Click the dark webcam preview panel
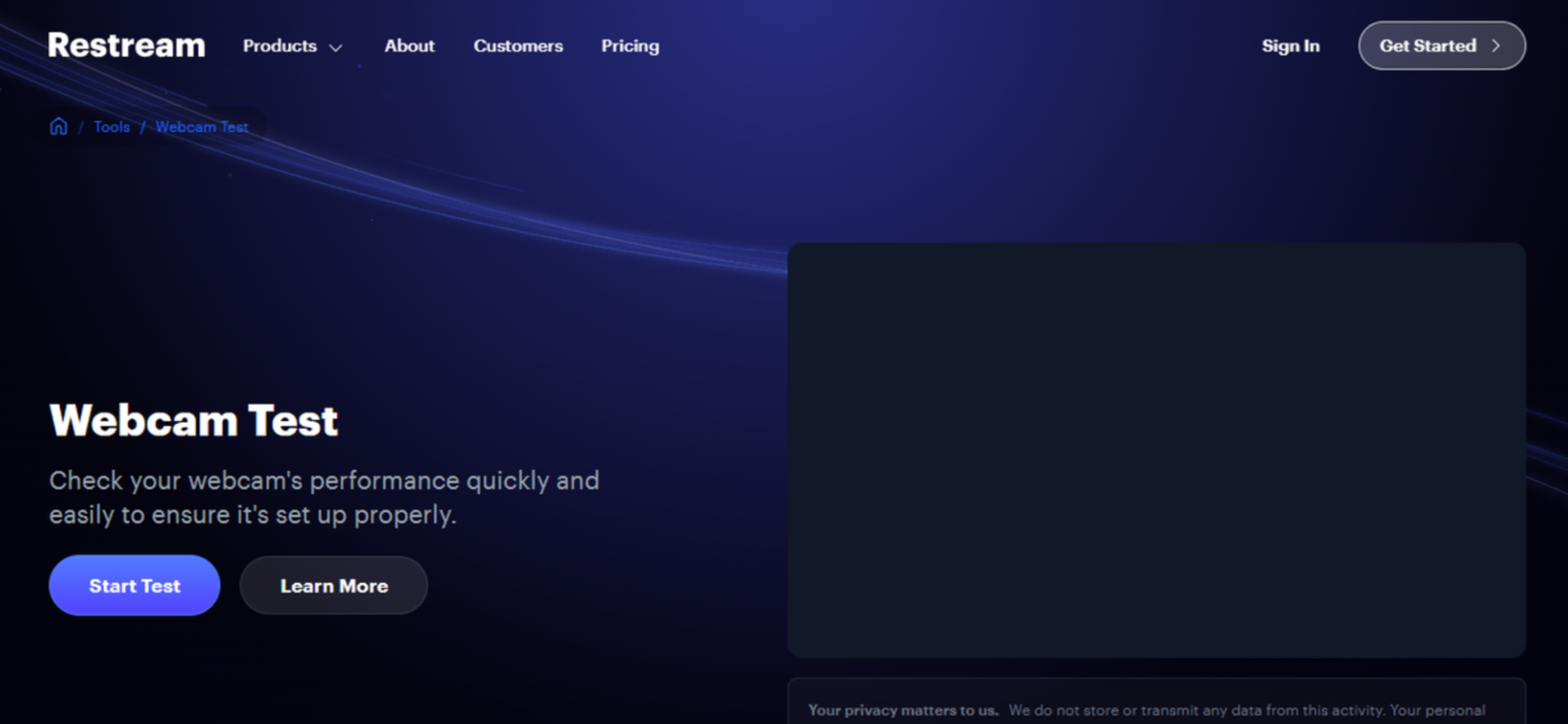This screenshot has width=1568, height=724. [x=1156, y=449]
